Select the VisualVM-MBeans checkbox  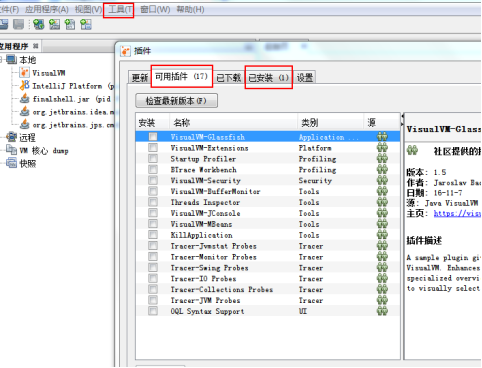[x=153, y=224]
